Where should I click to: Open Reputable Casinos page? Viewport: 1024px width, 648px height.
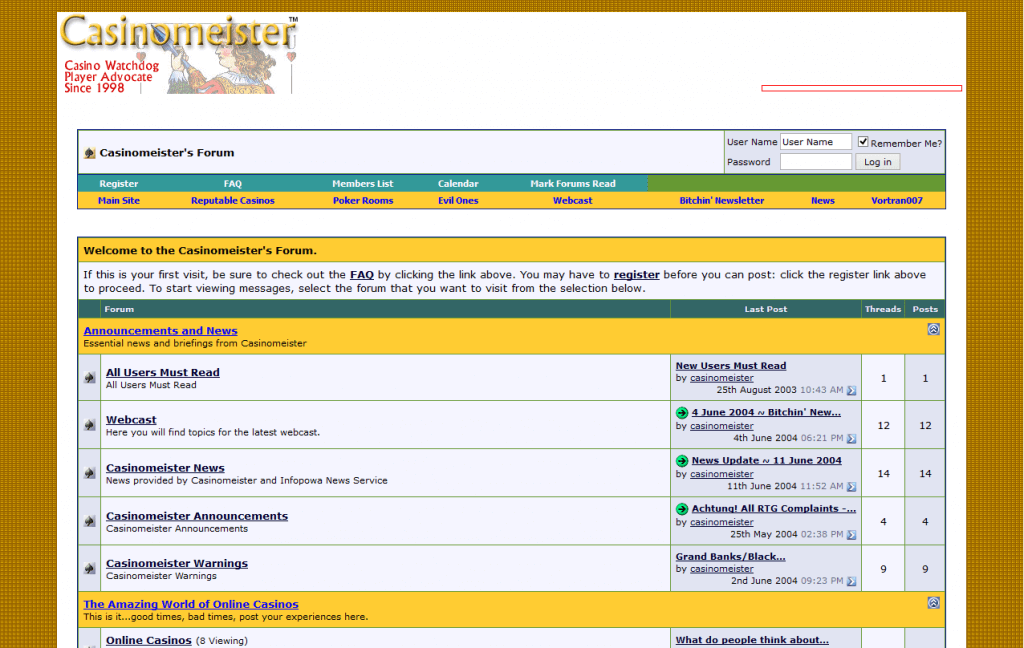coord(232,201)
